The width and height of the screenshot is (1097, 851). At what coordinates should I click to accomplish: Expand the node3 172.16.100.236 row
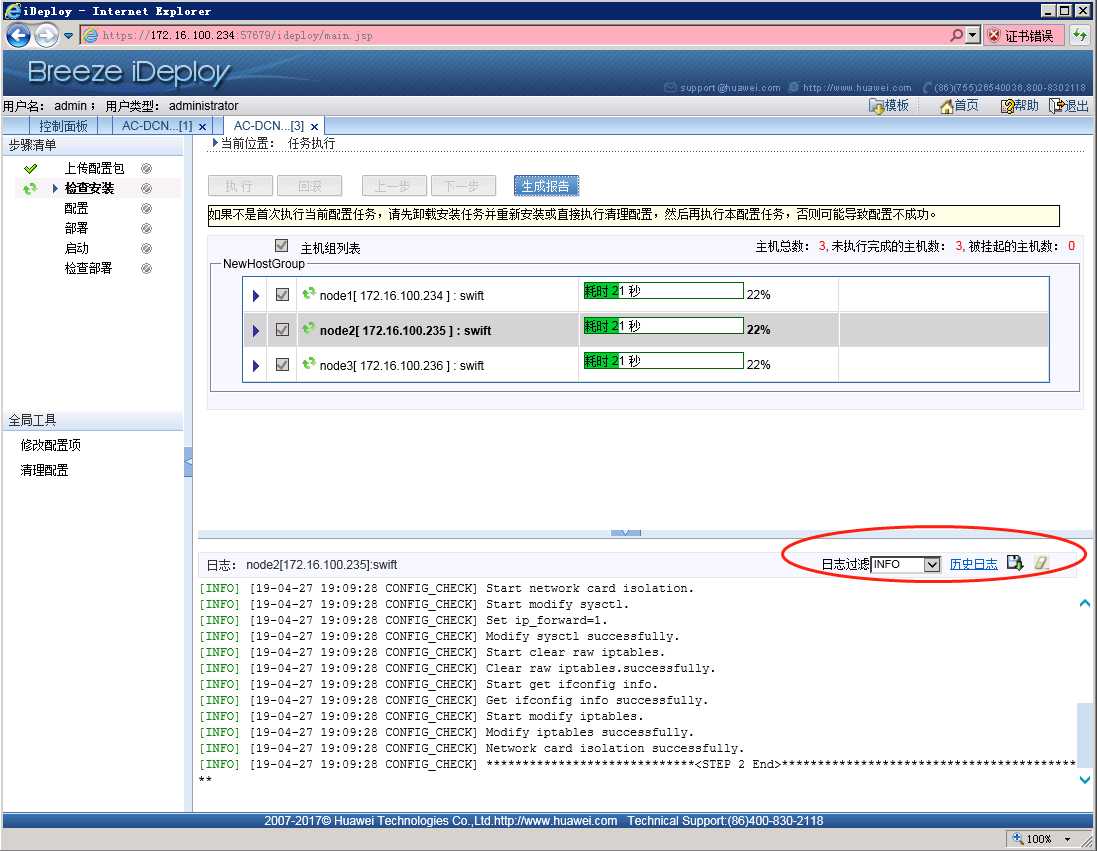[x=256, y=365]
